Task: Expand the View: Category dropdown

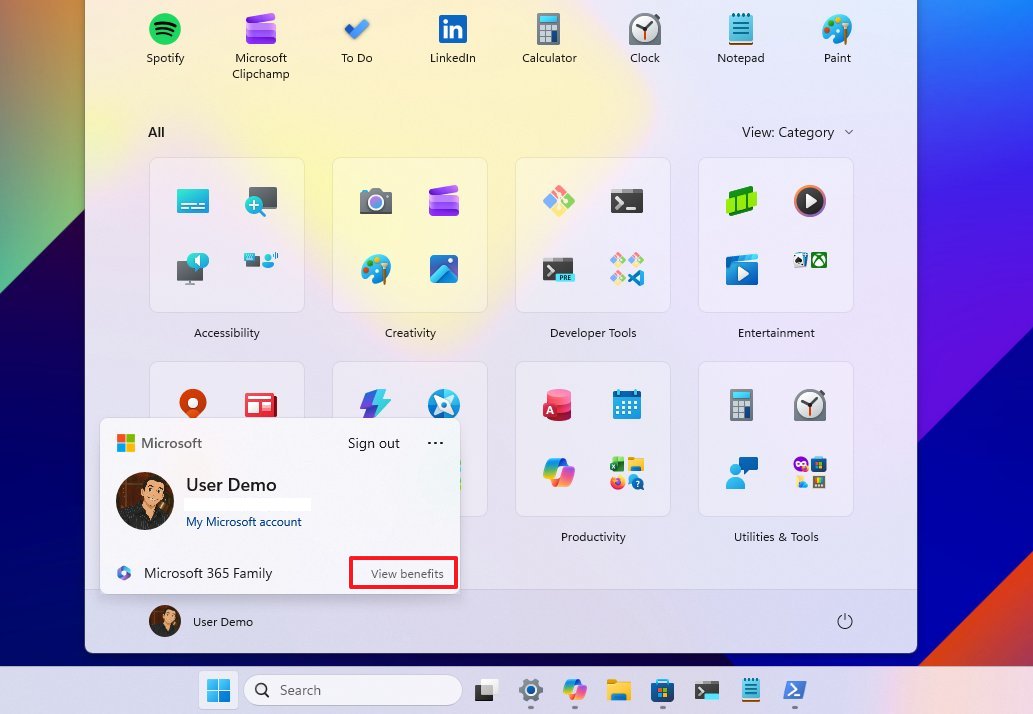Action: pyautogui.click(x=797, y=132)
